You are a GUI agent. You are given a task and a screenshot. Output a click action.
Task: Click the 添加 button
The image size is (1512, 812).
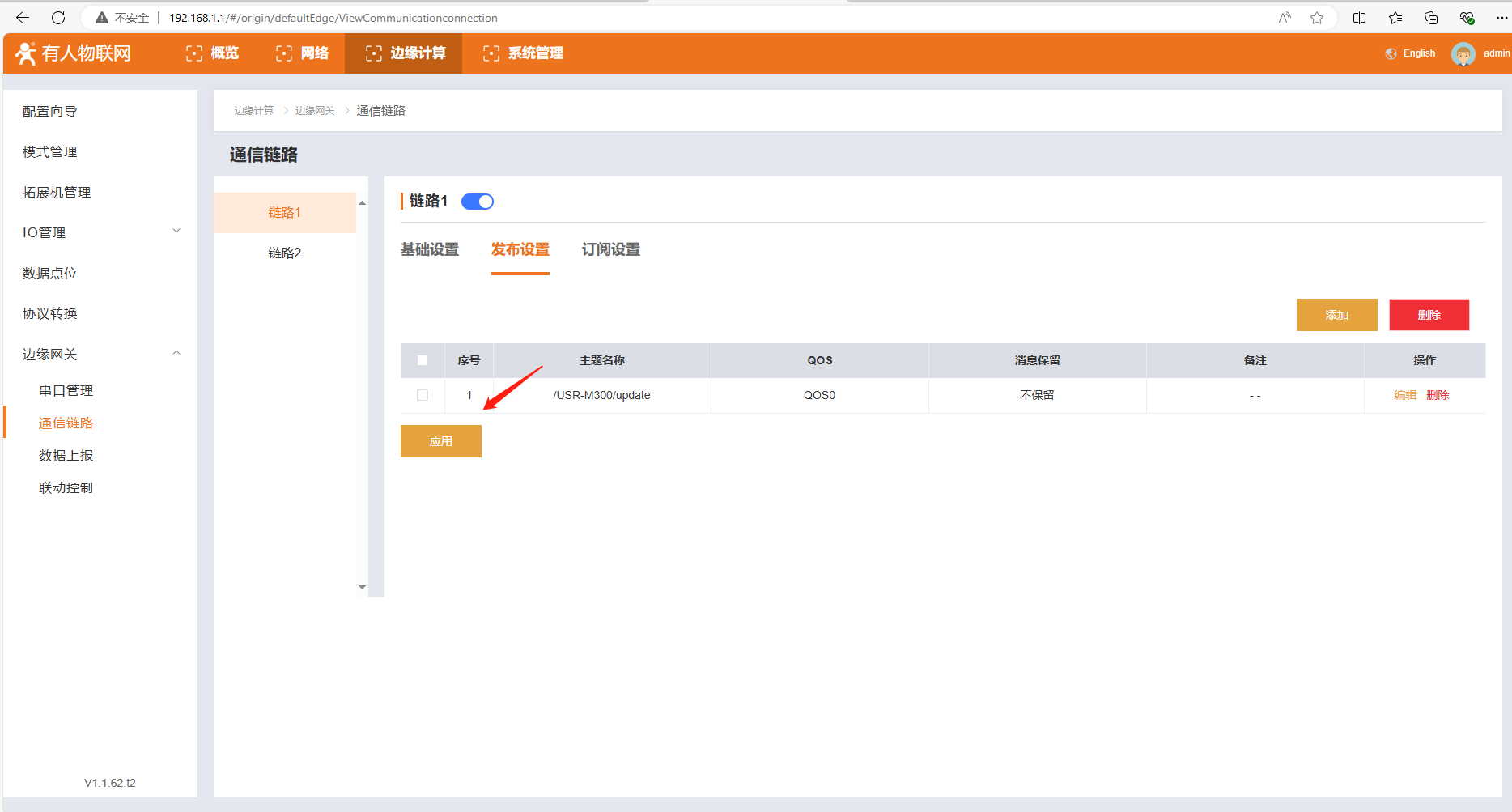pyautogui.click(x=1336, y=315)
